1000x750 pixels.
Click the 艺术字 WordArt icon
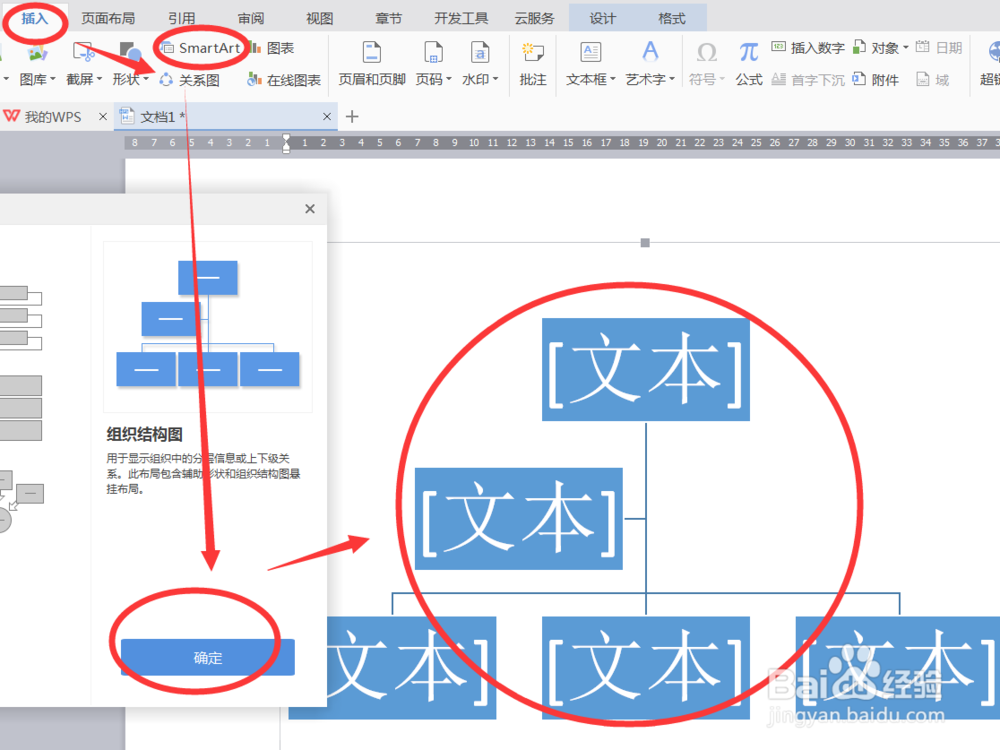coord(650,52)
